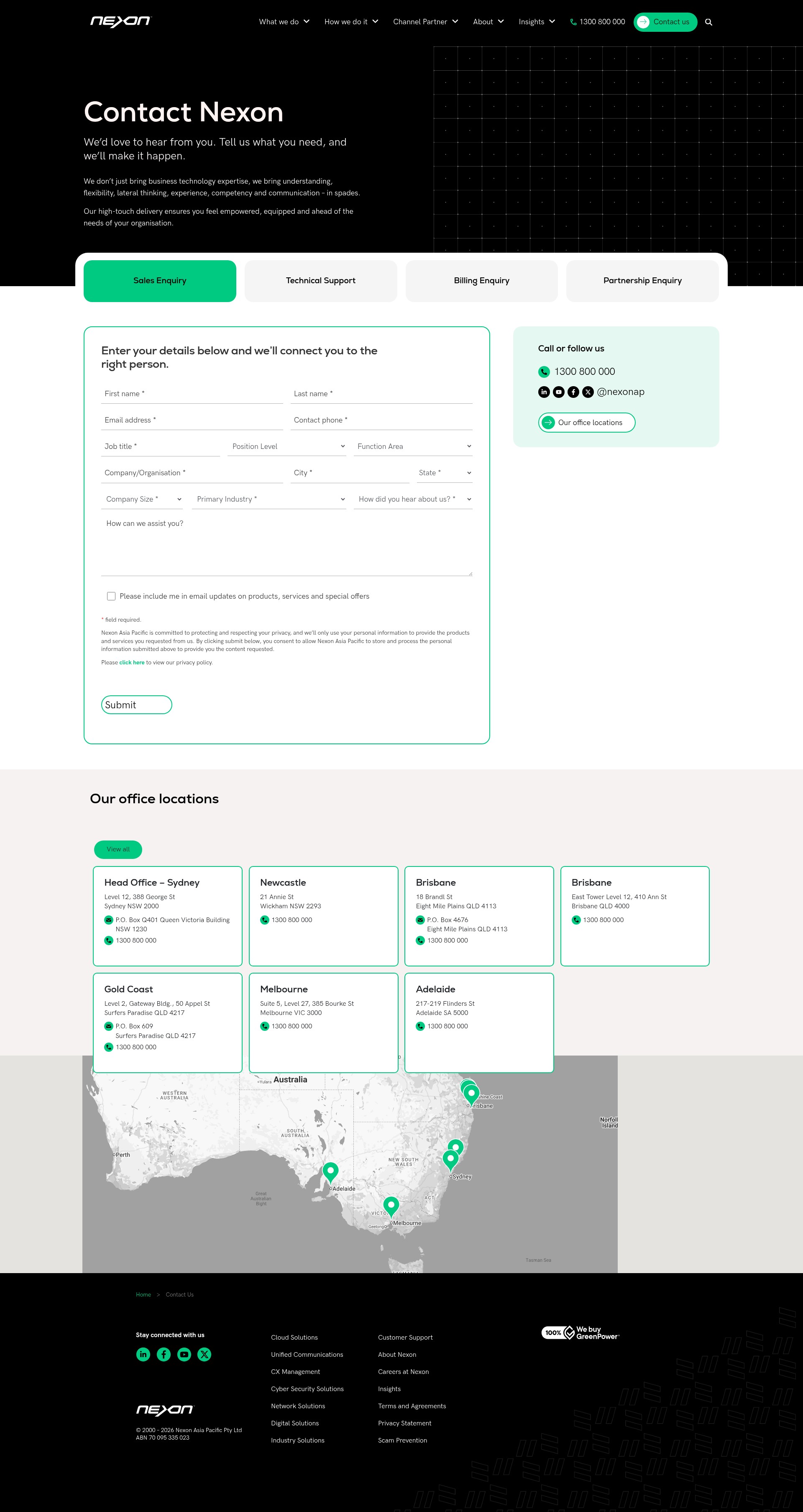803x1512 pixels.
Task: Select the Adelaide map pin
Action: pos(330,1171)
